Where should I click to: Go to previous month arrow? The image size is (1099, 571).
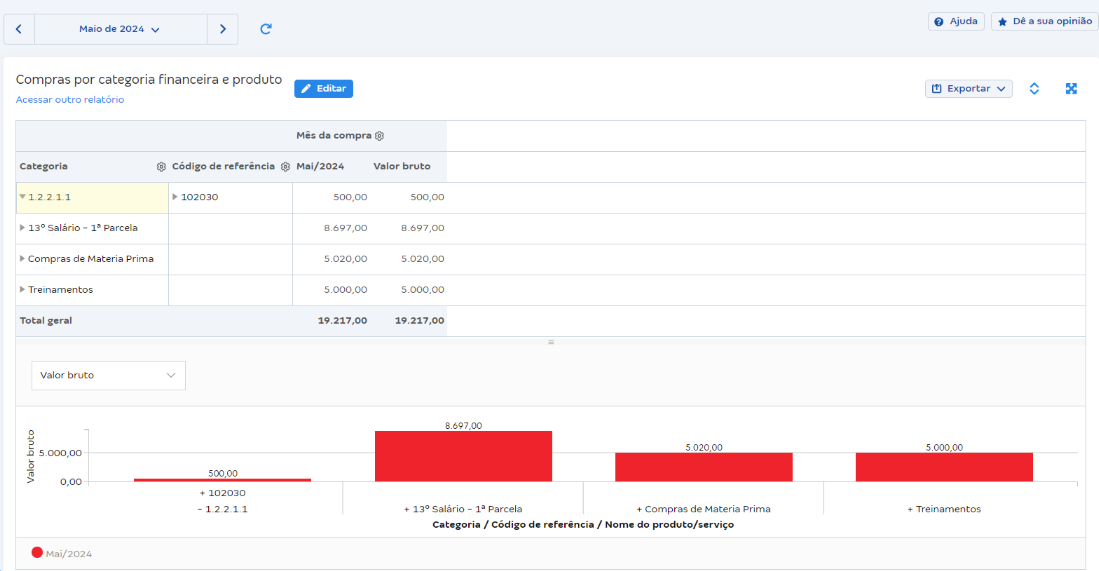click(x=19, y=29)
